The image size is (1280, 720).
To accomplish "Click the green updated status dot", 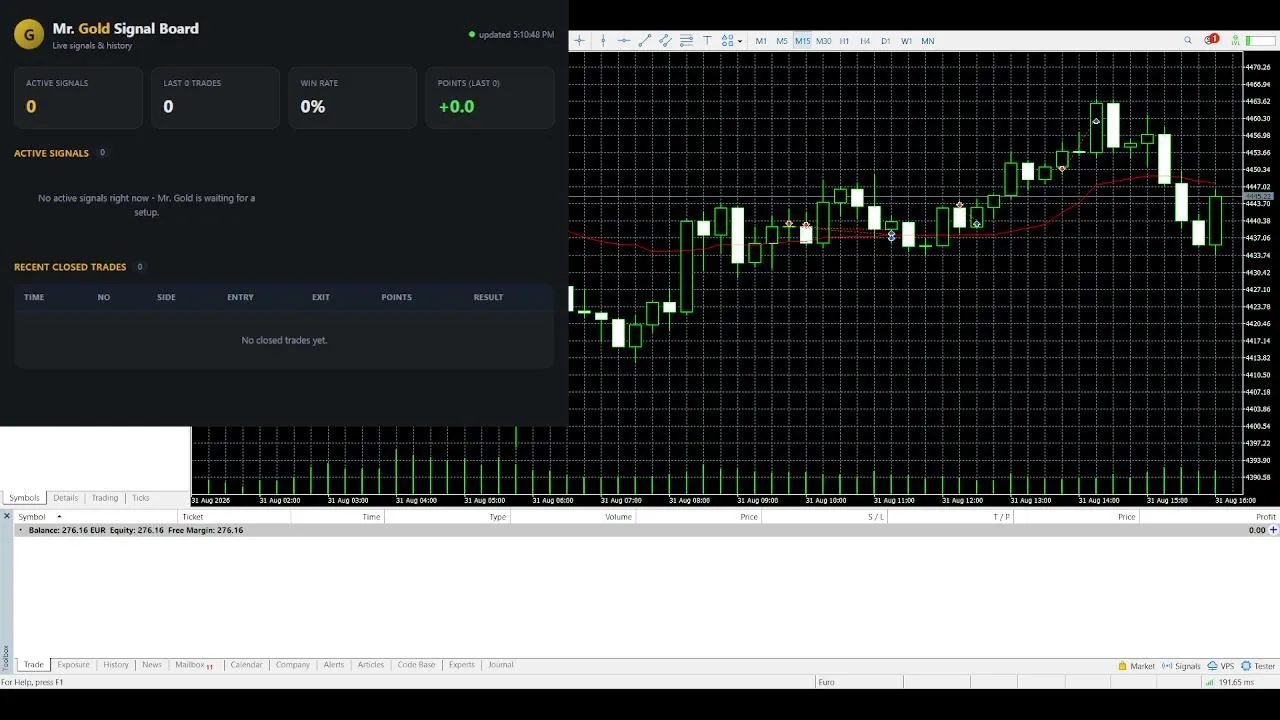I will click(x=472, y=35).
